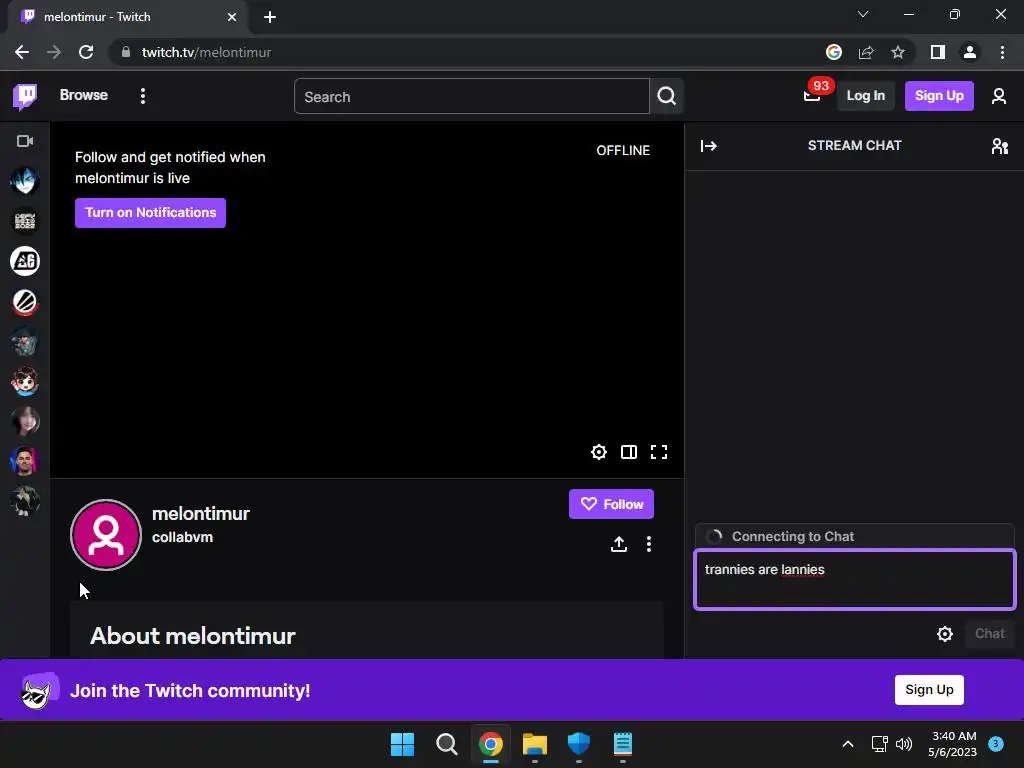This screenshot has width=1024, height=768.
Task: Open the volume control in the tray
Action: point(904,744)
